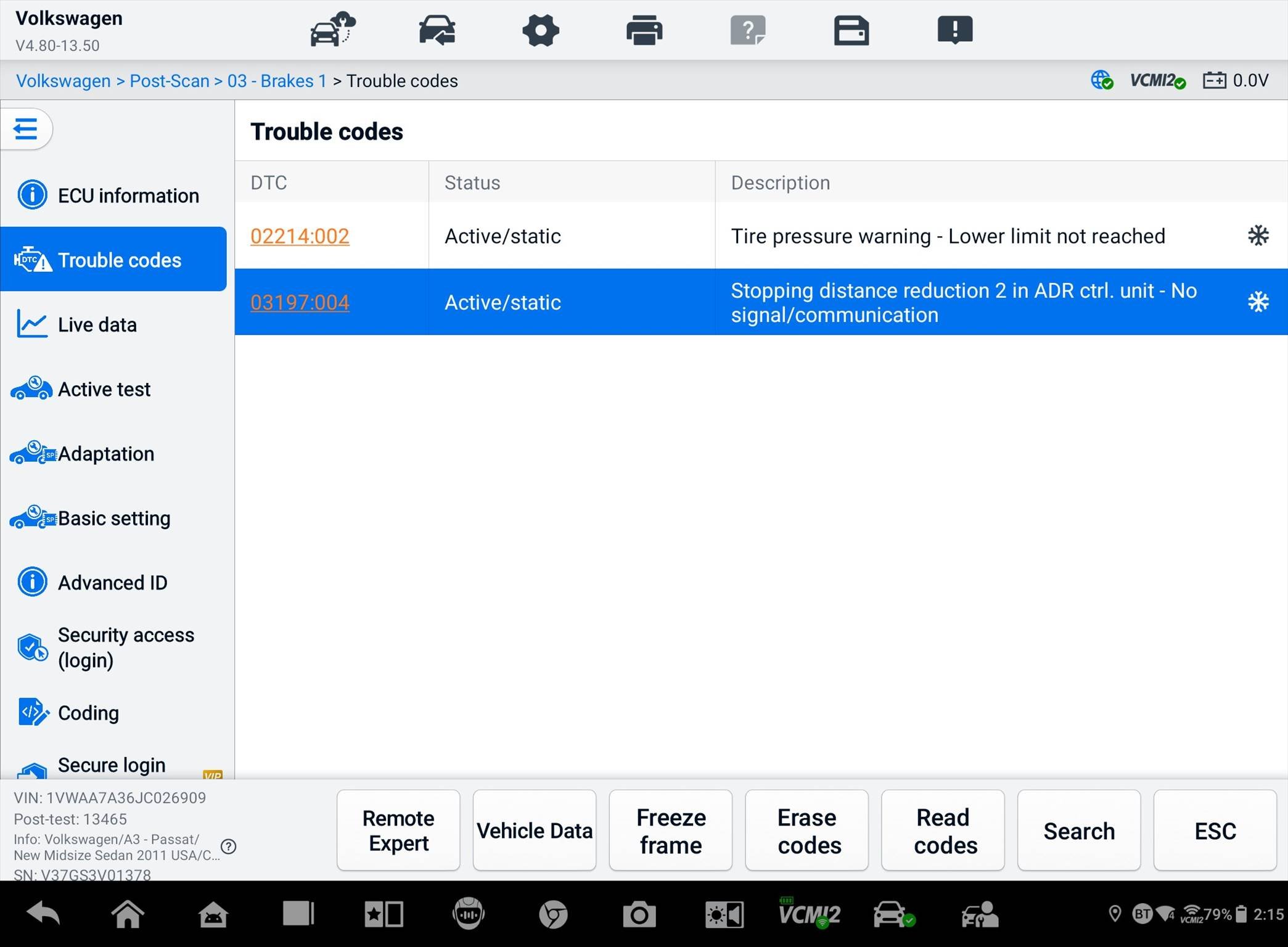1288x947 pixels.
Task: Open Live data in sidebar
Action: click(114, 324)
